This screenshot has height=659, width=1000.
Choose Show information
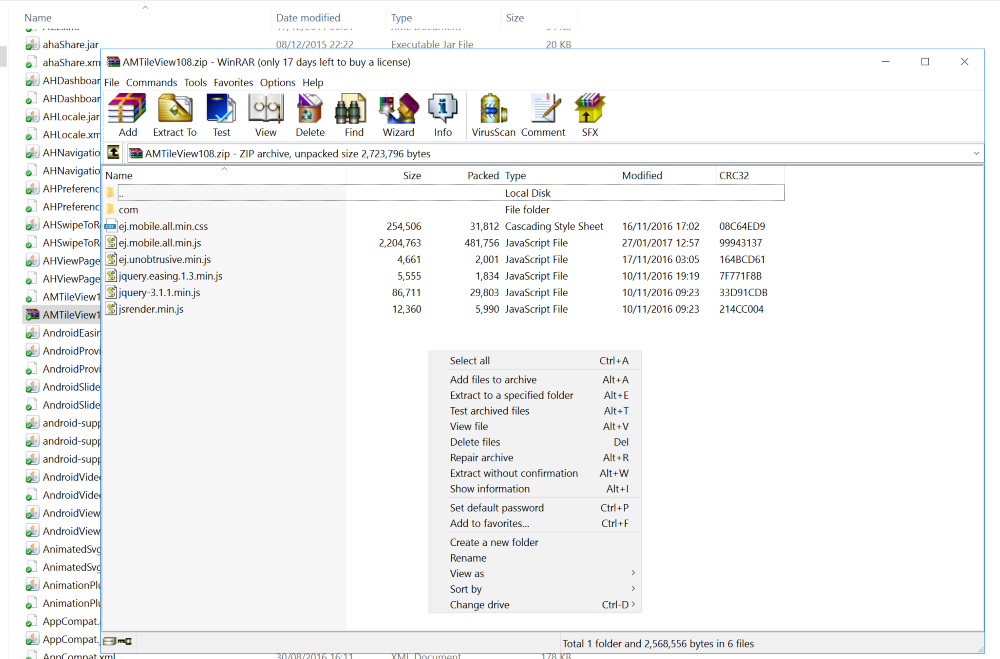[x=534, y=489]
